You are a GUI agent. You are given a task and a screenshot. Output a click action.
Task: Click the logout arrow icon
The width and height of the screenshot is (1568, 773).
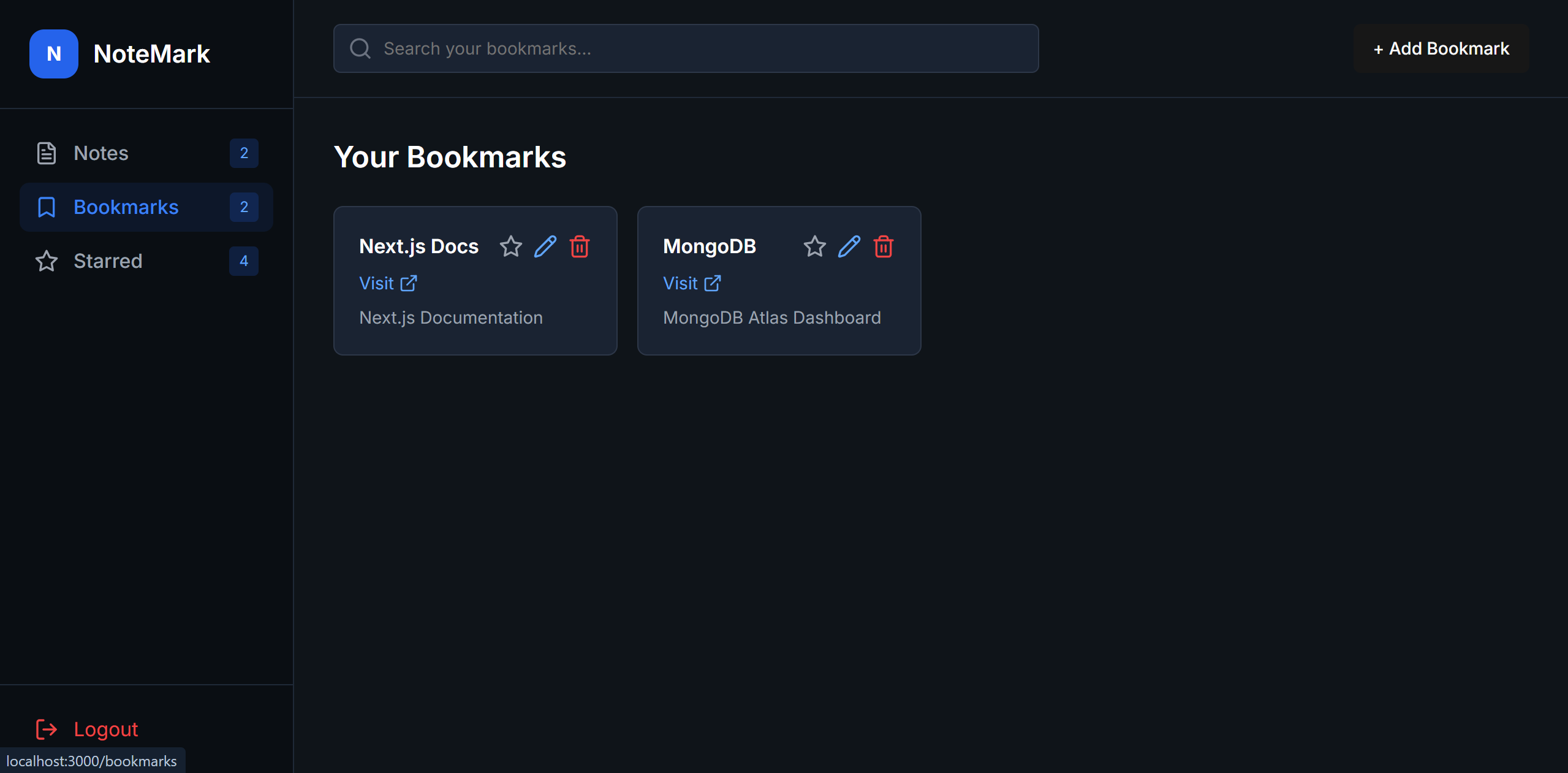[46, 729]
